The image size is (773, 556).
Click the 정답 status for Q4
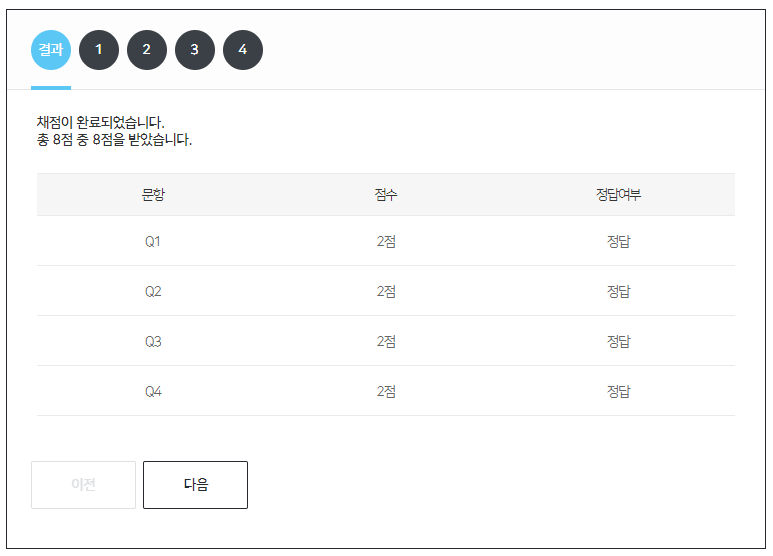(618, 392)
